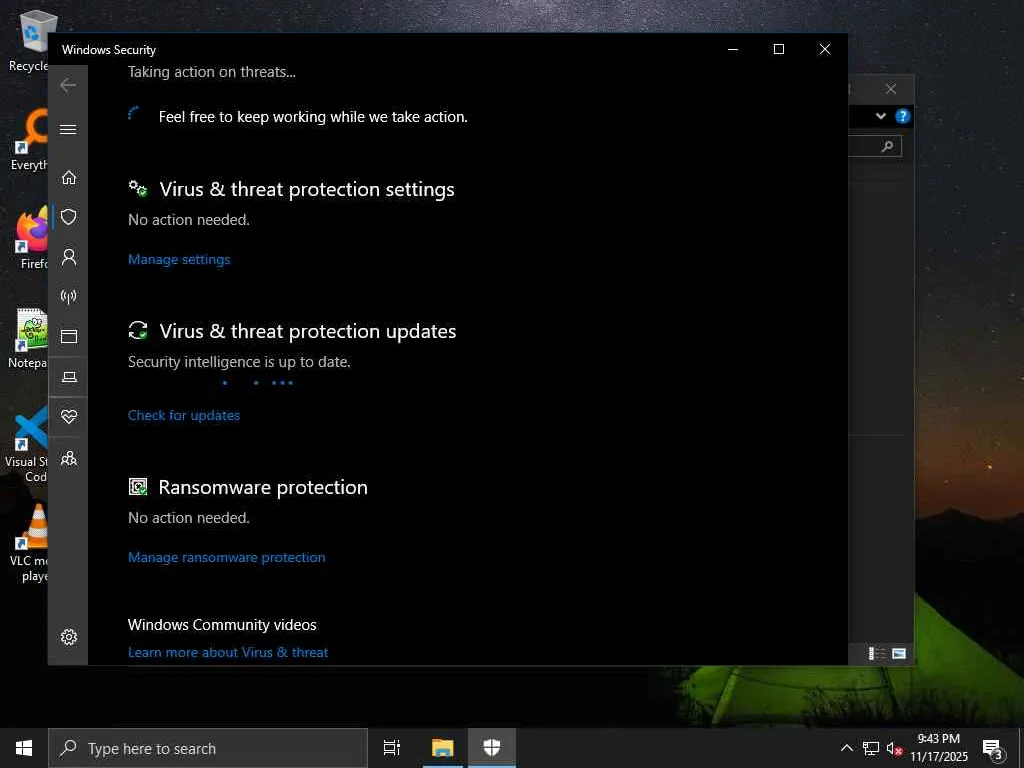Open the Windows Start menu

(x=24, y=748)
